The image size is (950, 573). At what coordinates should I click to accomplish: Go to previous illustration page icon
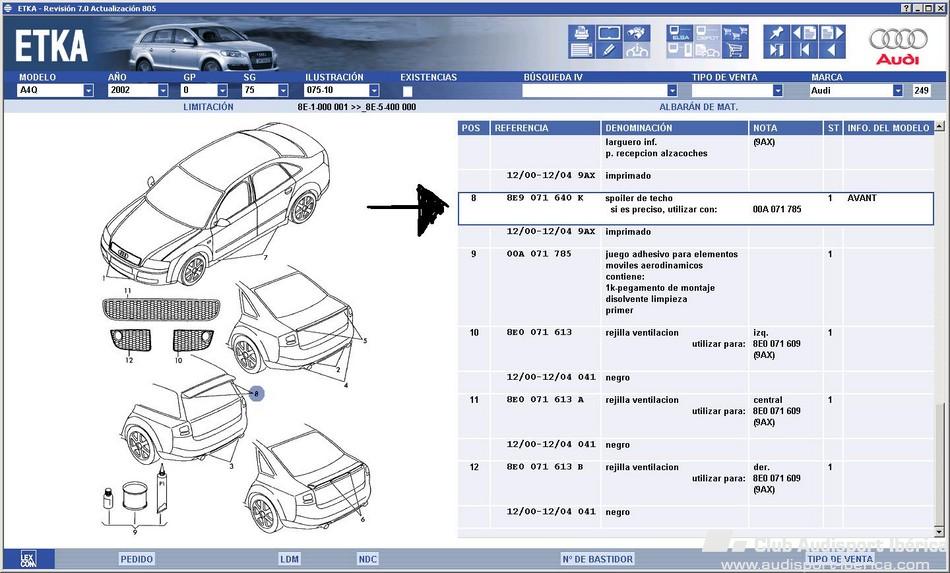[x=805, y=33]
